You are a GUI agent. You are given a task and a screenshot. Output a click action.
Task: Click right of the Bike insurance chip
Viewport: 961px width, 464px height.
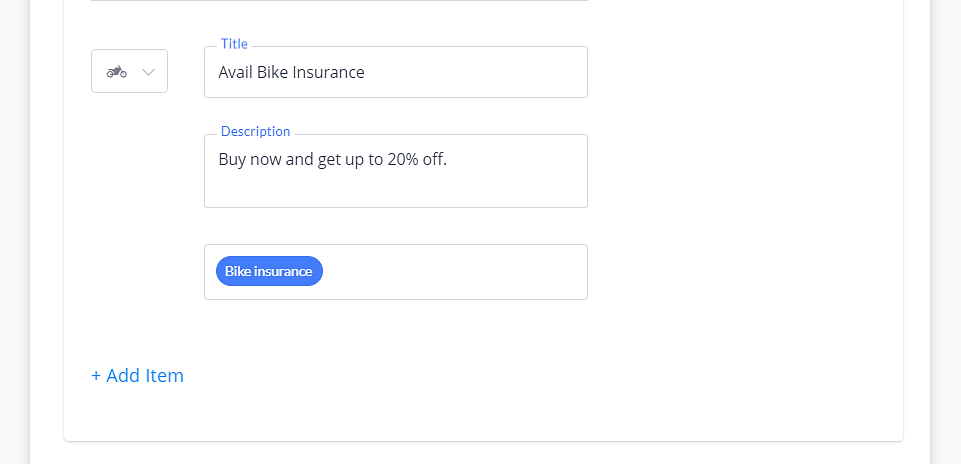[x=454, y=272]
